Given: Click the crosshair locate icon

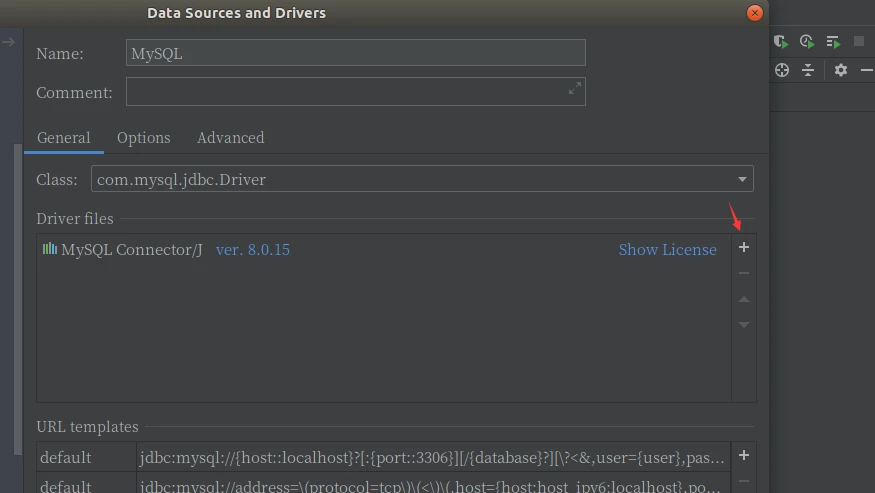Looking at the screenshot, I should click(782, 70).
